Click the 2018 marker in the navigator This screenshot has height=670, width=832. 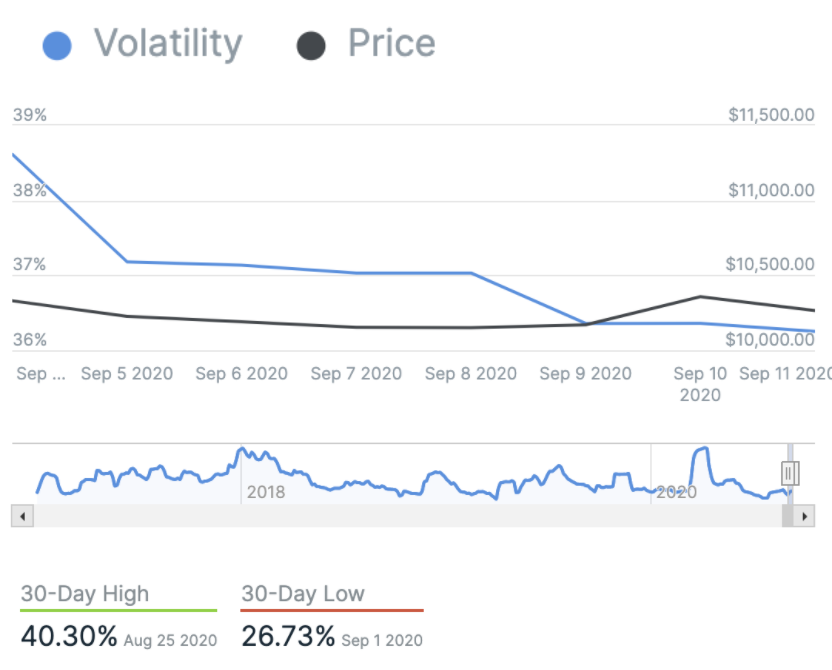pyautogui.click(x=266, y=492)
